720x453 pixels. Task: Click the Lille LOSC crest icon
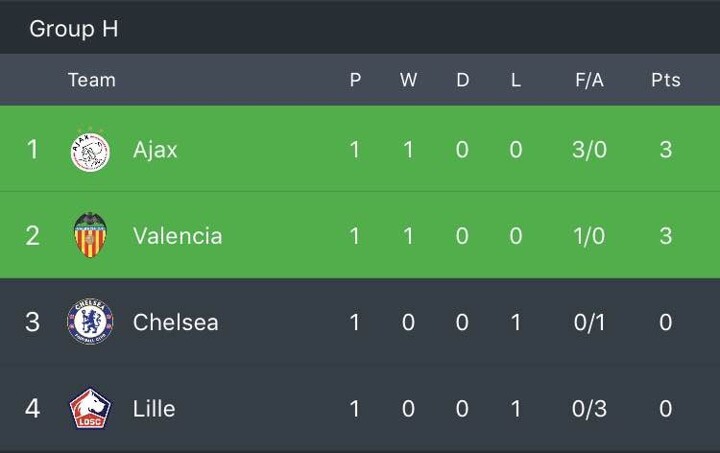tap(90, 408)
